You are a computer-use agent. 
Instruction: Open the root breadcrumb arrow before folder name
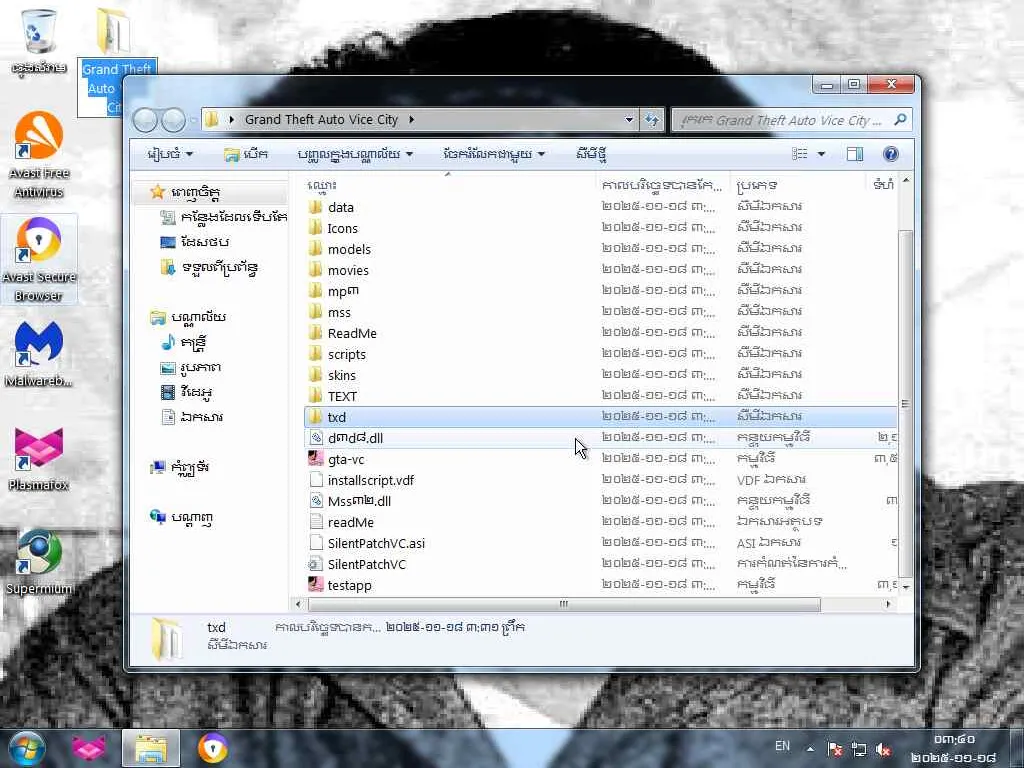(232, 120)
